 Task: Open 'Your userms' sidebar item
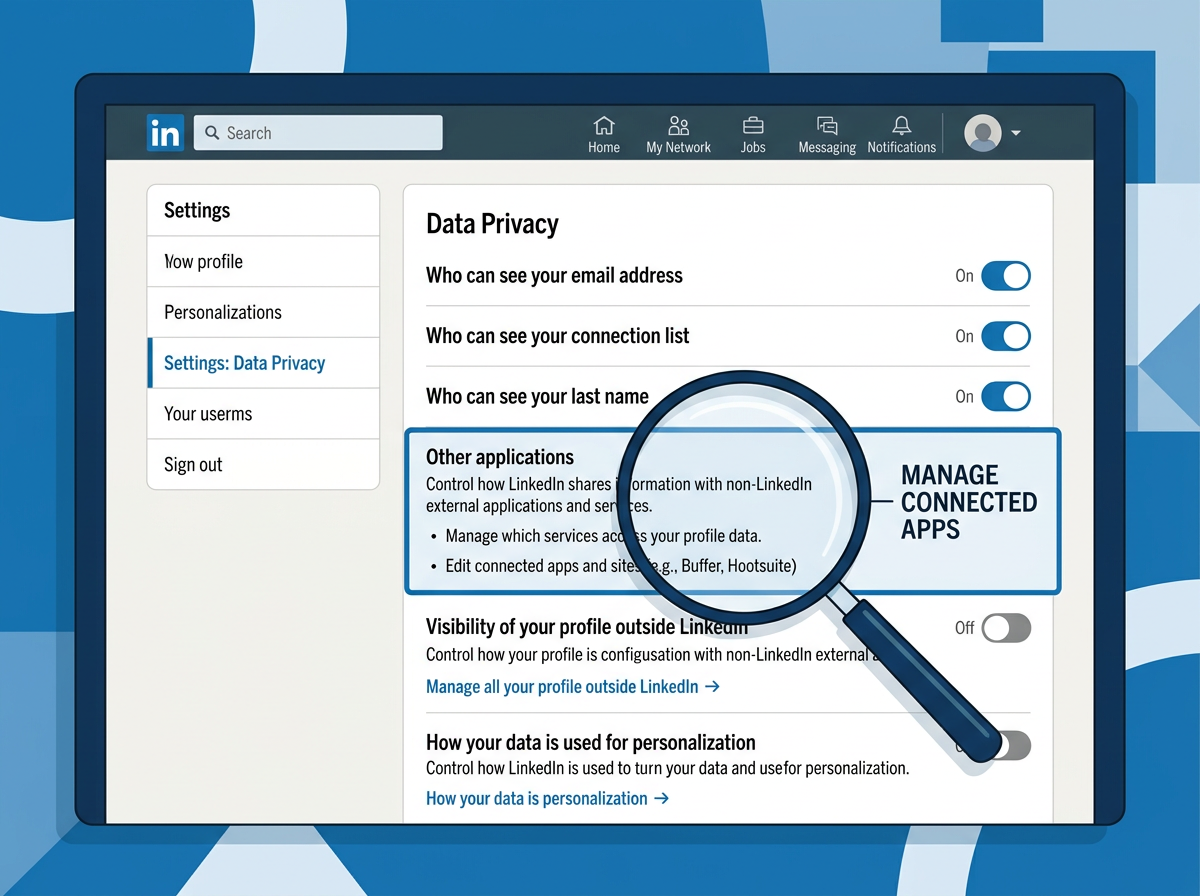point(263,414)
